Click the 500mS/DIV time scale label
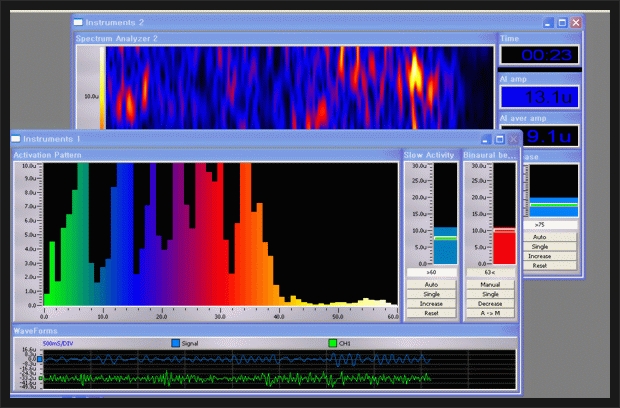The image size is (620, 408). [58, 344]
